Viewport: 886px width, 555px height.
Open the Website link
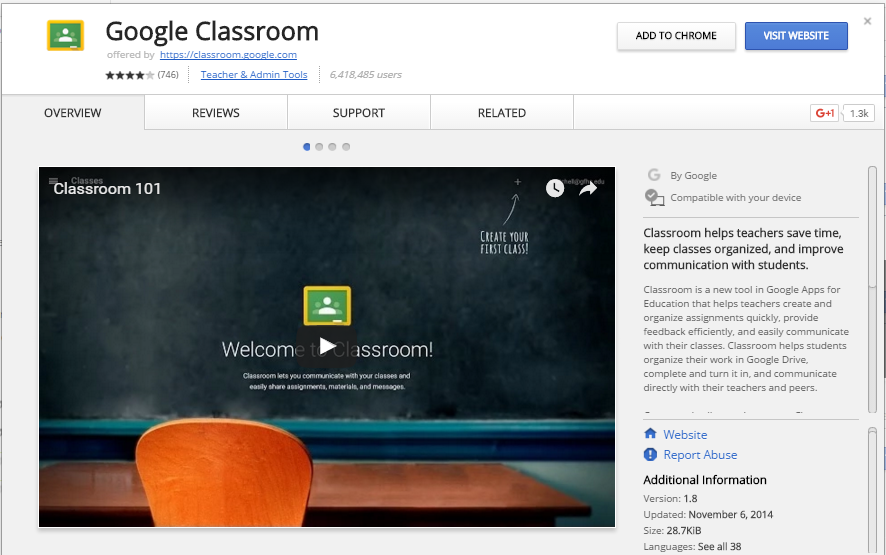pyautogui.click(x=685, y=434)
